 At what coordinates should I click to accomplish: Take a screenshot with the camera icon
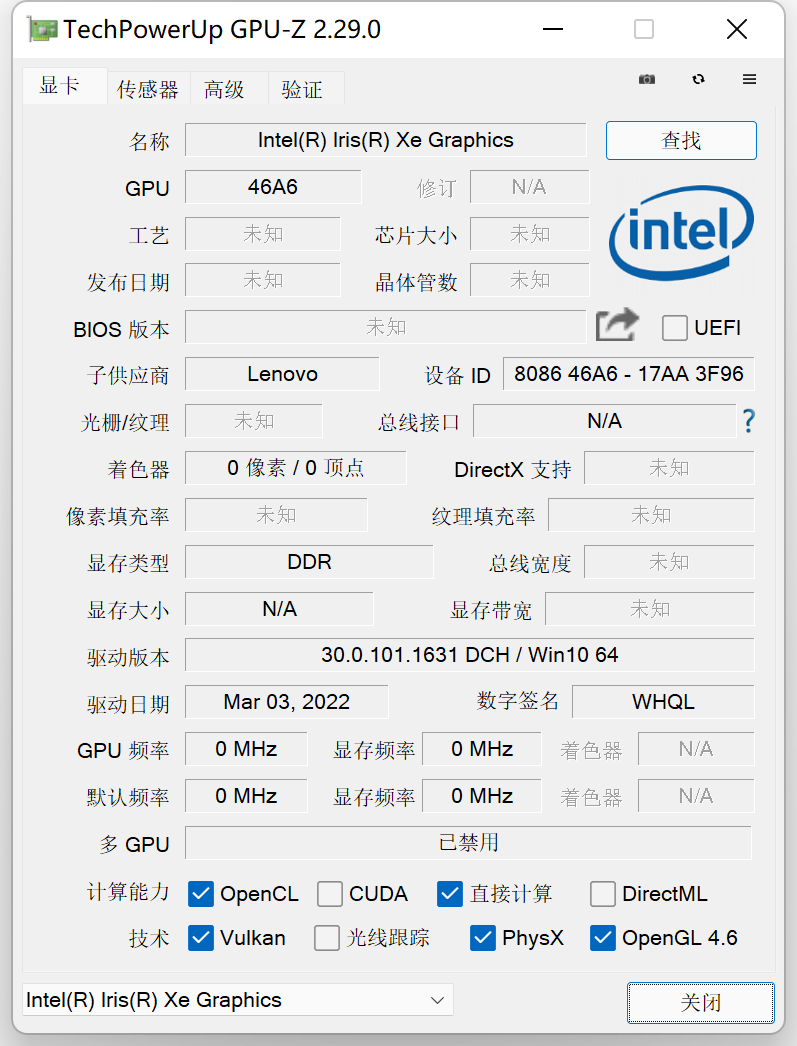click(x=646, y=79)
